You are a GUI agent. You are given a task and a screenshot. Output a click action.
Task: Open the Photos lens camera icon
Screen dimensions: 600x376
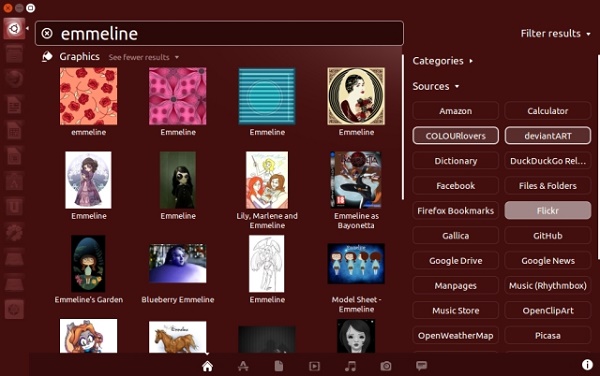tap(386, 366)
